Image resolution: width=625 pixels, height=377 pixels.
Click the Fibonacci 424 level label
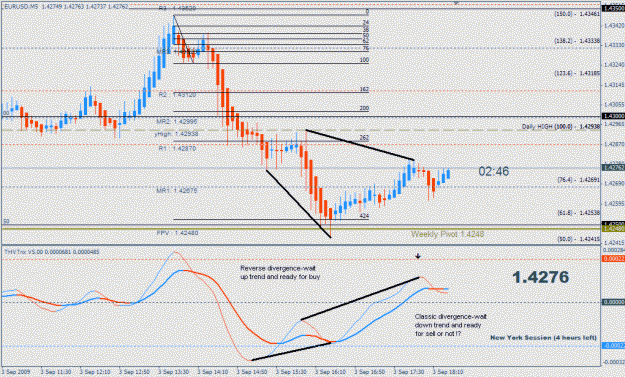pyautogui.click(x=364, y=216)
